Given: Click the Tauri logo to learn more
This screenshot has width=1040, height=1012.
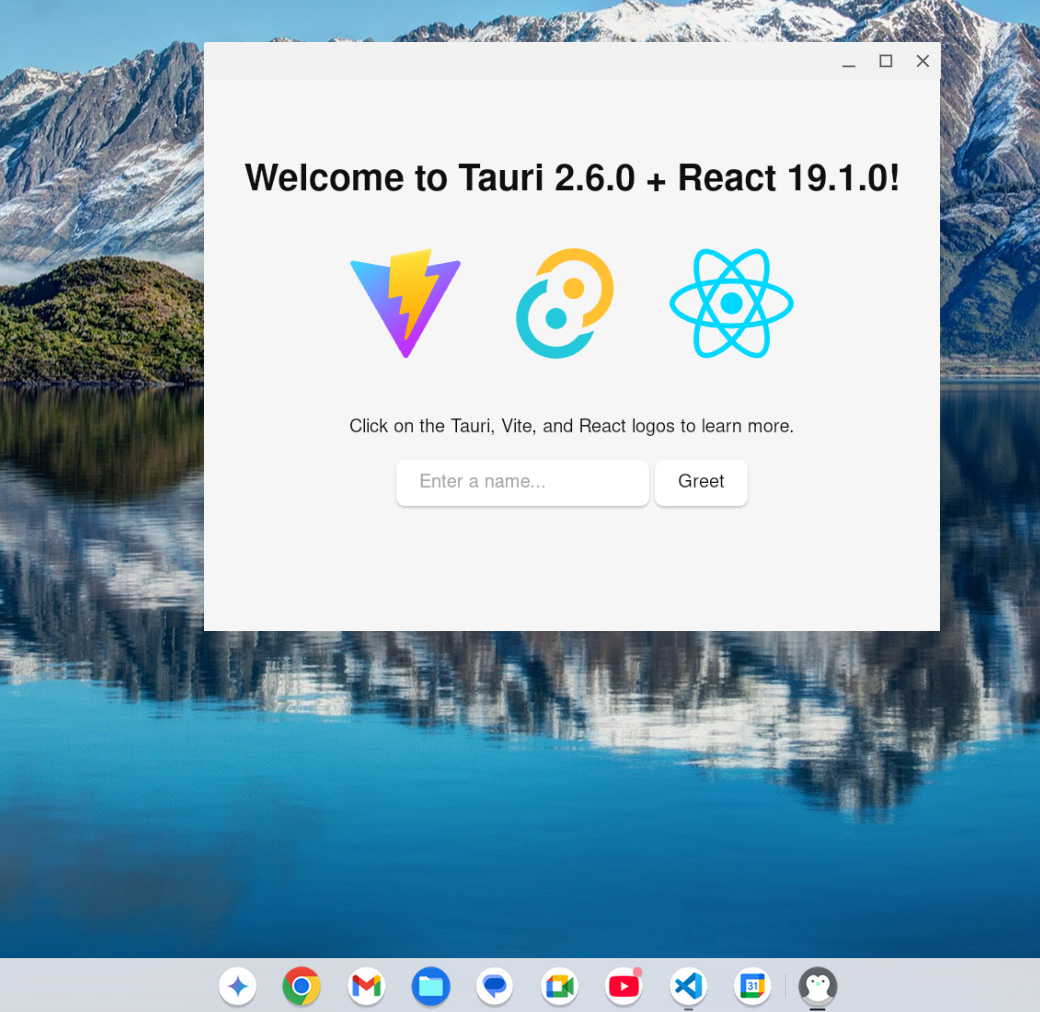Looking at the screenshot, I should click(x=564, y=303).
